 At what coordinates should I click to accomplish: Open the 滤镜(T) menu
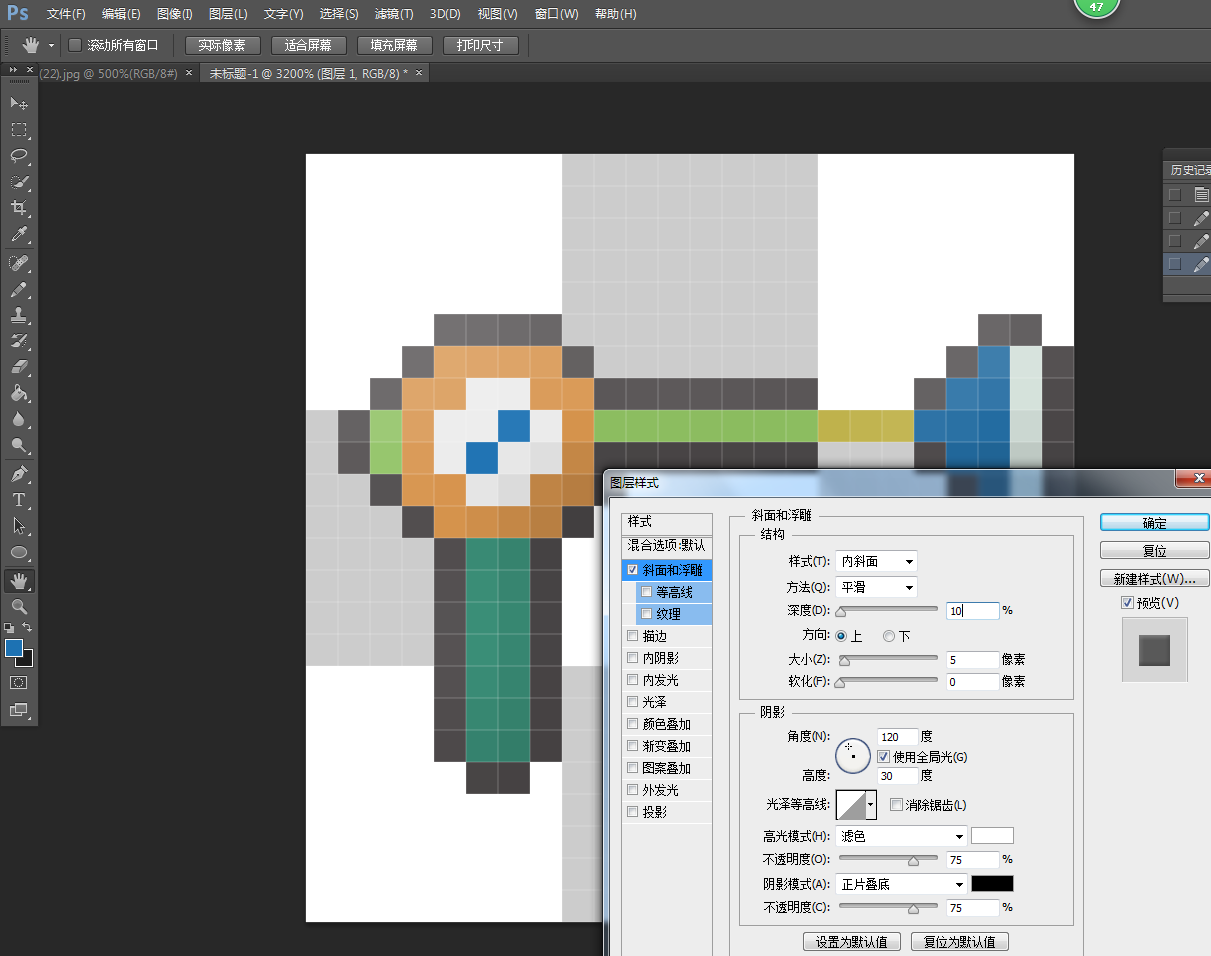coord(394,14)
